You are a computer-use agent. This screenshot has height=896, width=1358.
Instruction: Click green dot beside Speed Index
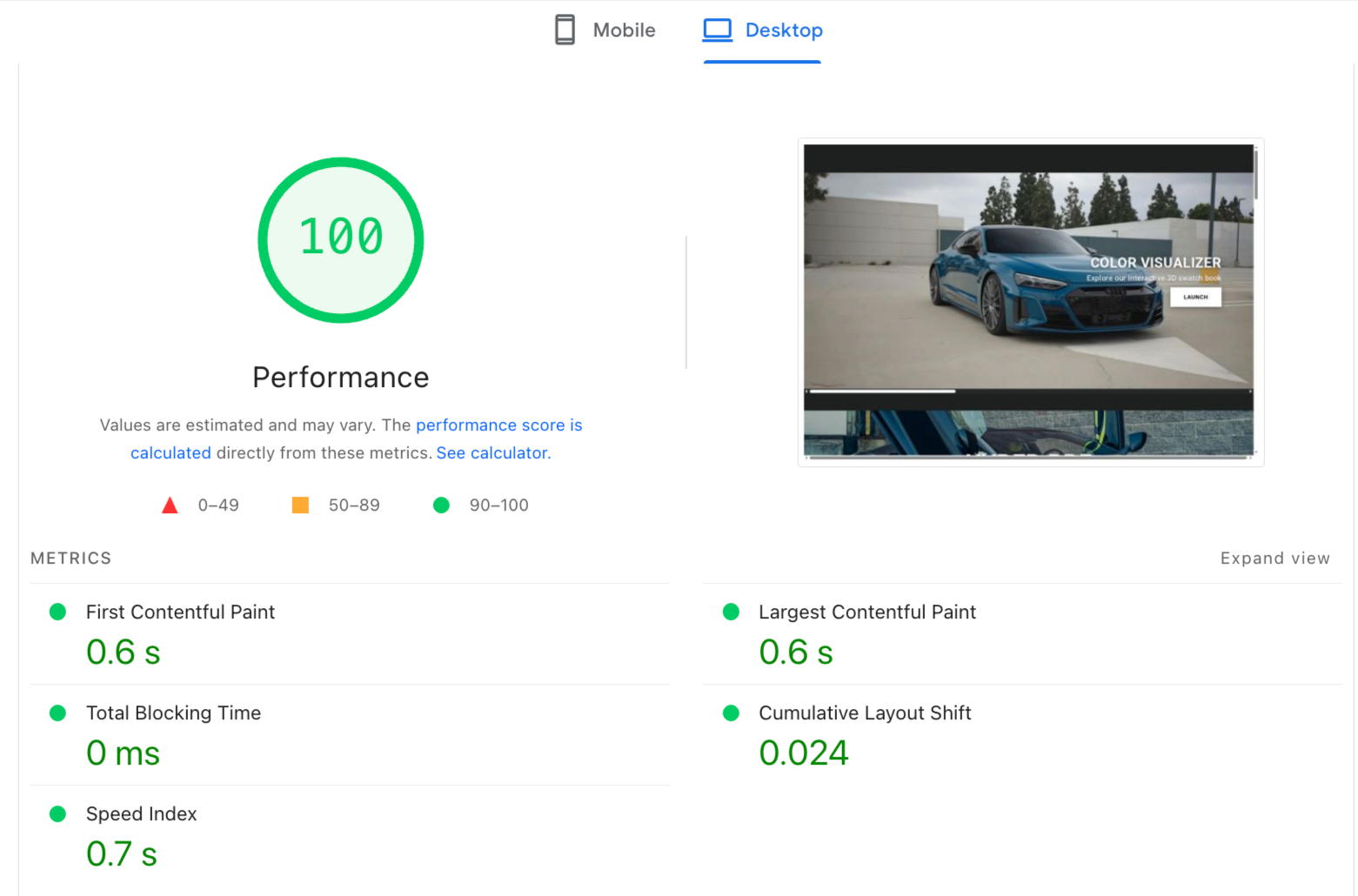click(58, 814)
